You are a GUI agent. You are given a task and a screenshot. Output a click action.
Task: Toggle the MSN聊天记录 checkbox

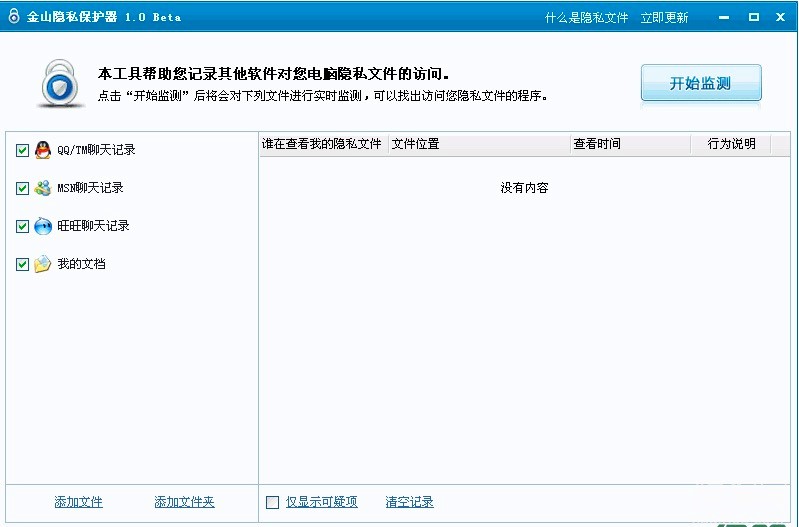click(x=23, y=188)
